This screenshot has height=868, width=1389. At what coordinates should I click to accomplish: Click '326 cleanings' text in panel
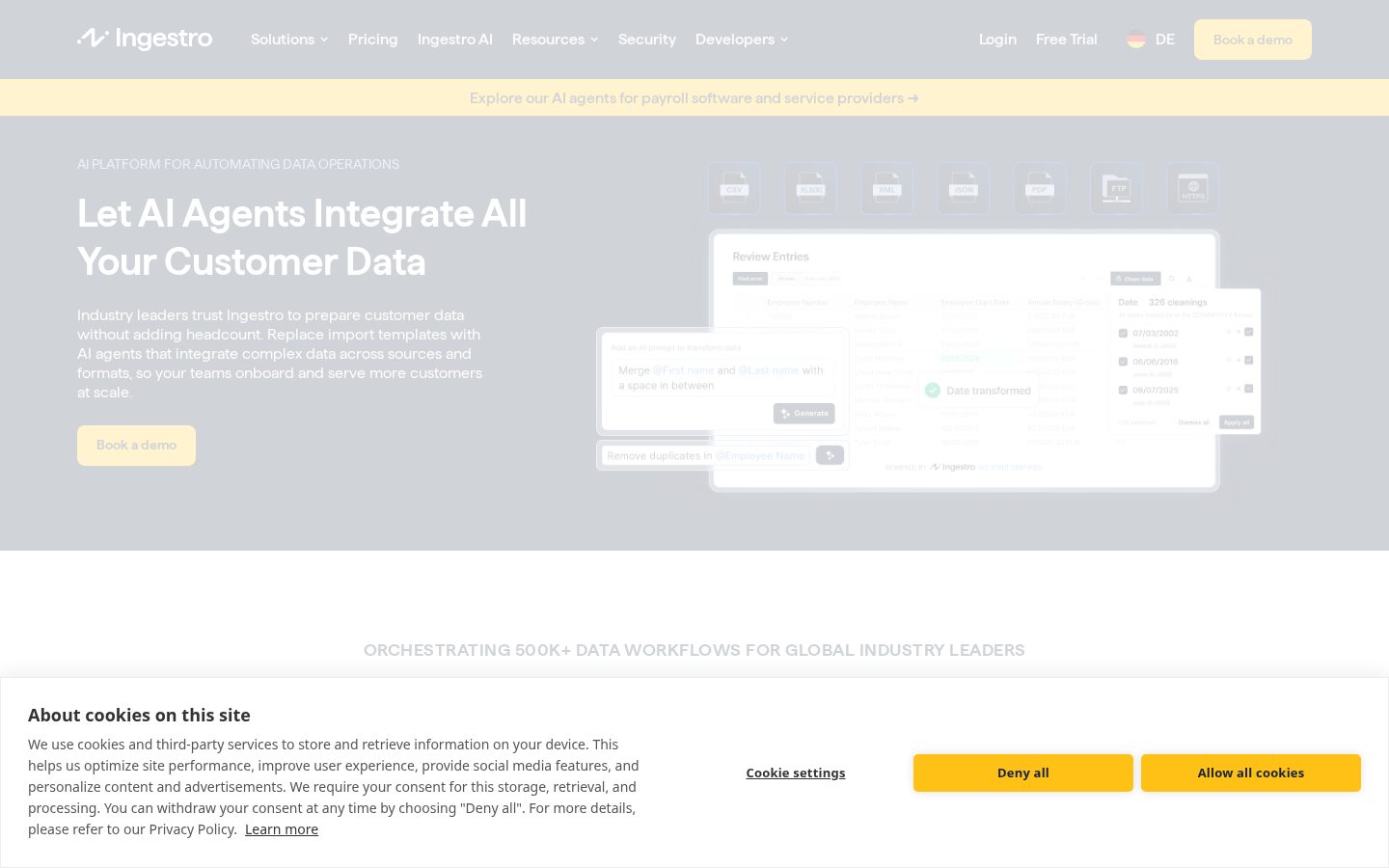1178,302
